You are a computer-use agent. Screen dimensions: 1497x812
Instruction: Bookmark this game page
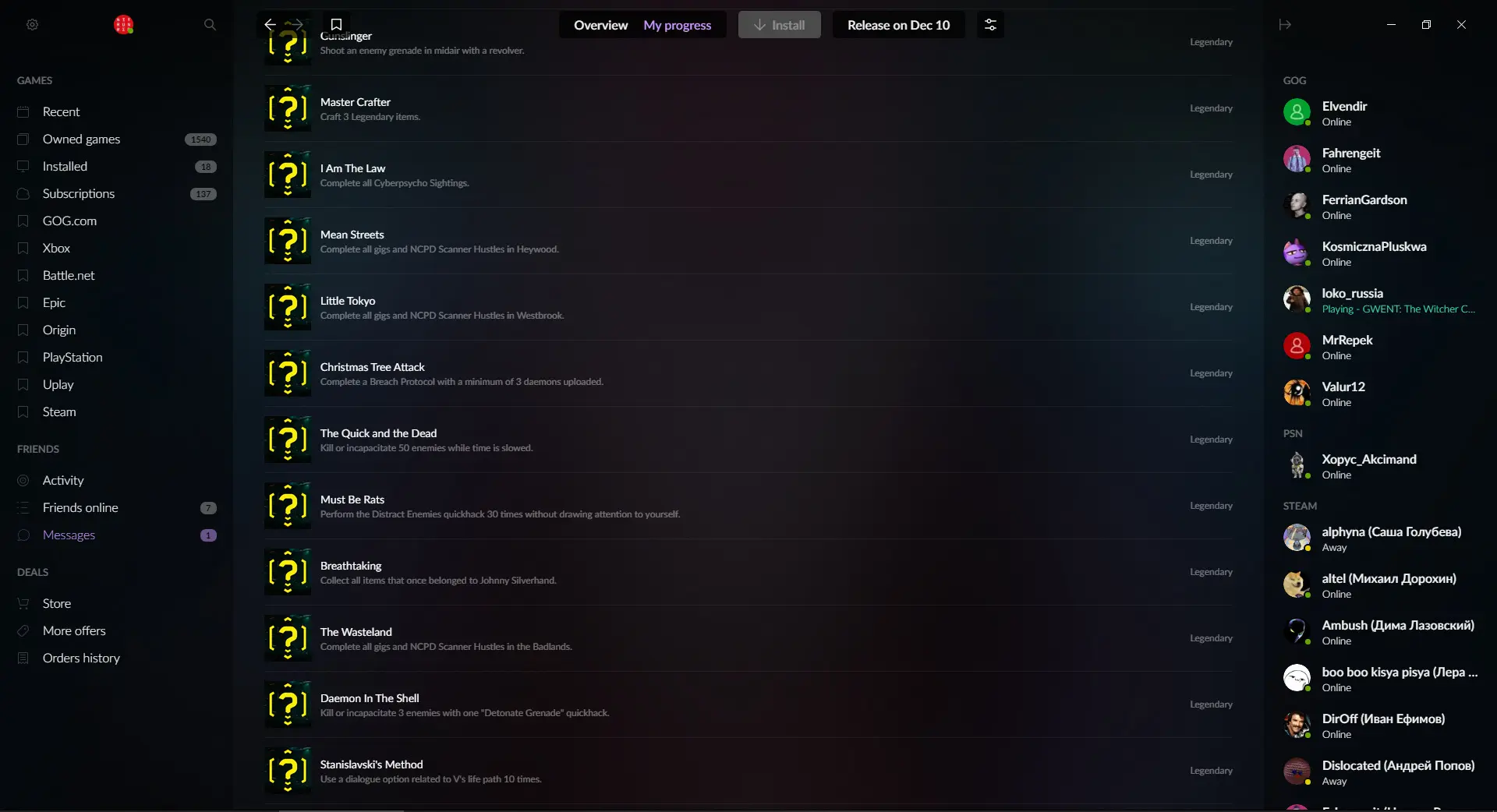click(336, 25)
